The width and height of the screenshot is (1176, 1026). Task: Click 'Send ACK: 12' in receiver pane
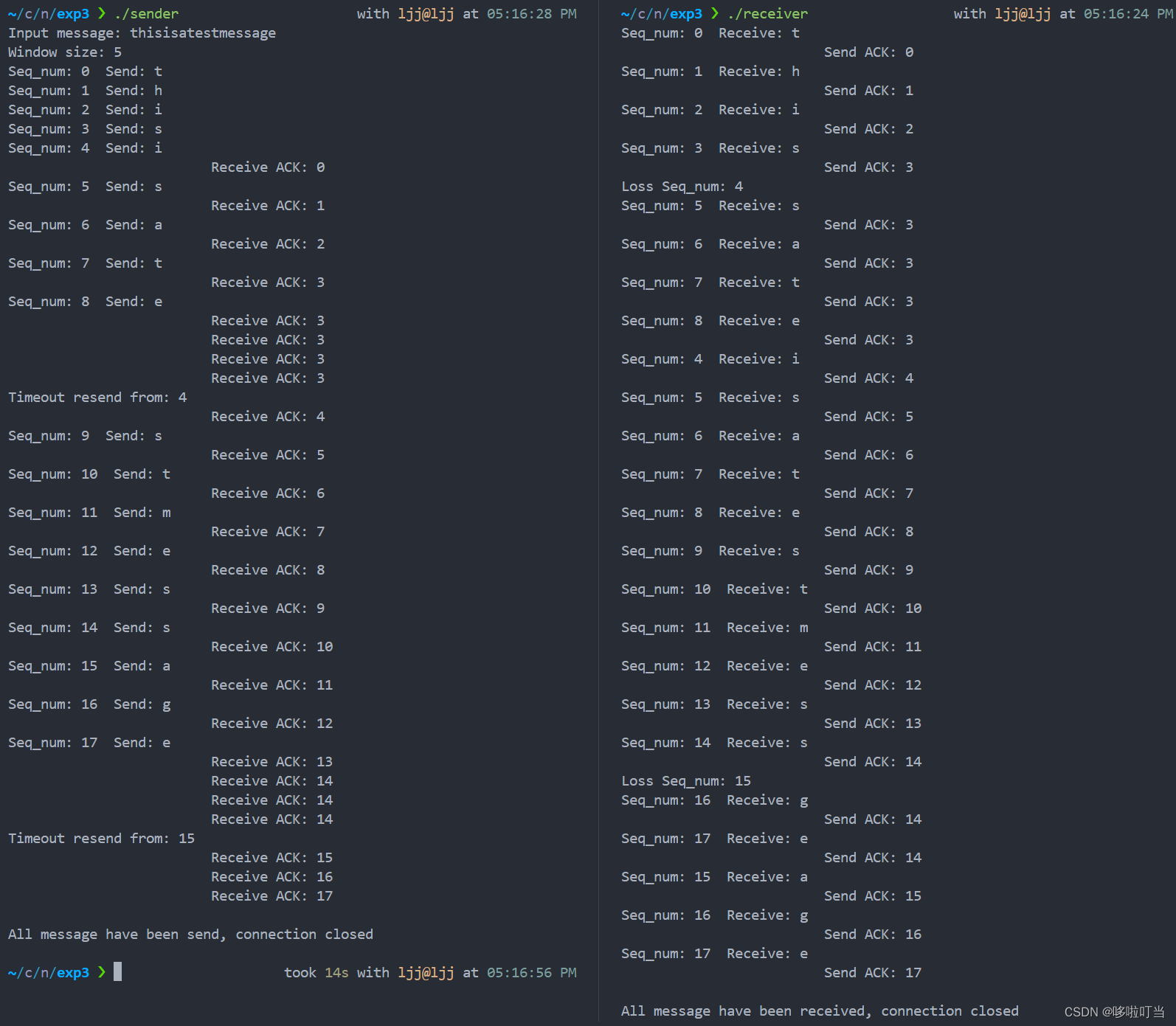pyautogui.click(x=873, y=685)
